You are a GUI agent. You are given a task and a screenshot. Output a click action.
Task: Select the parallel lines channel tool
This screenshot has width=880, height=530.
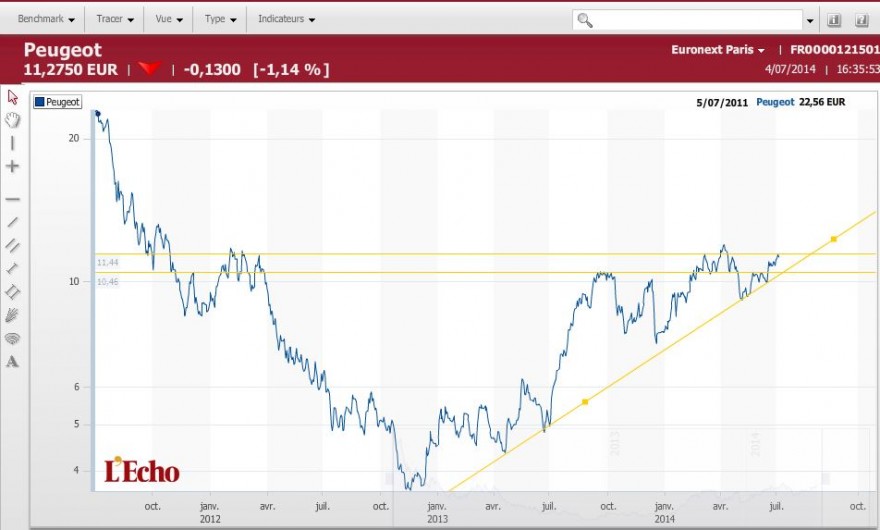click(x=12, y=245)
